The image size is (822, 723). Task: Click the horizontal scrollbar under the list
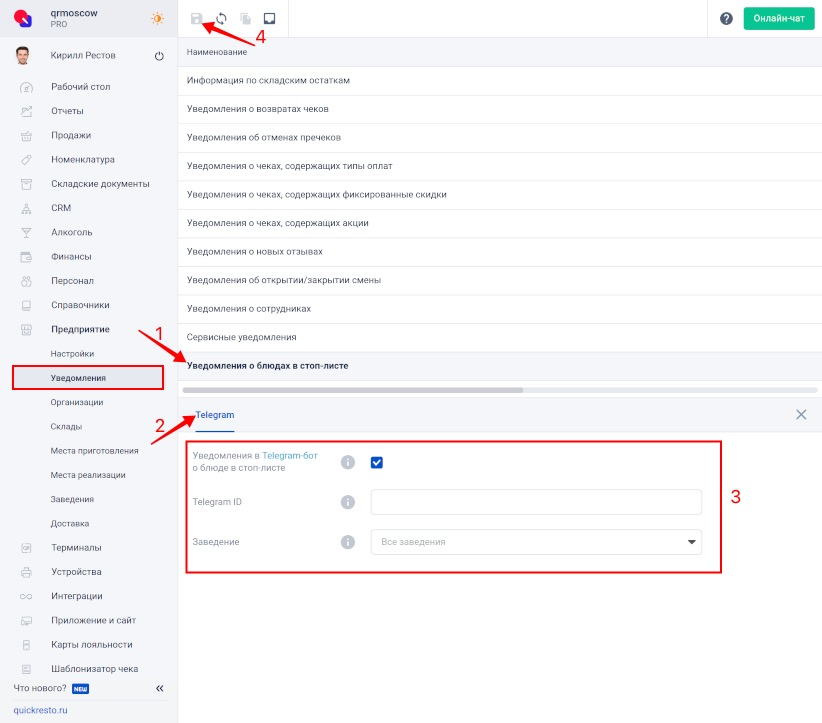[x=352, y=390]
